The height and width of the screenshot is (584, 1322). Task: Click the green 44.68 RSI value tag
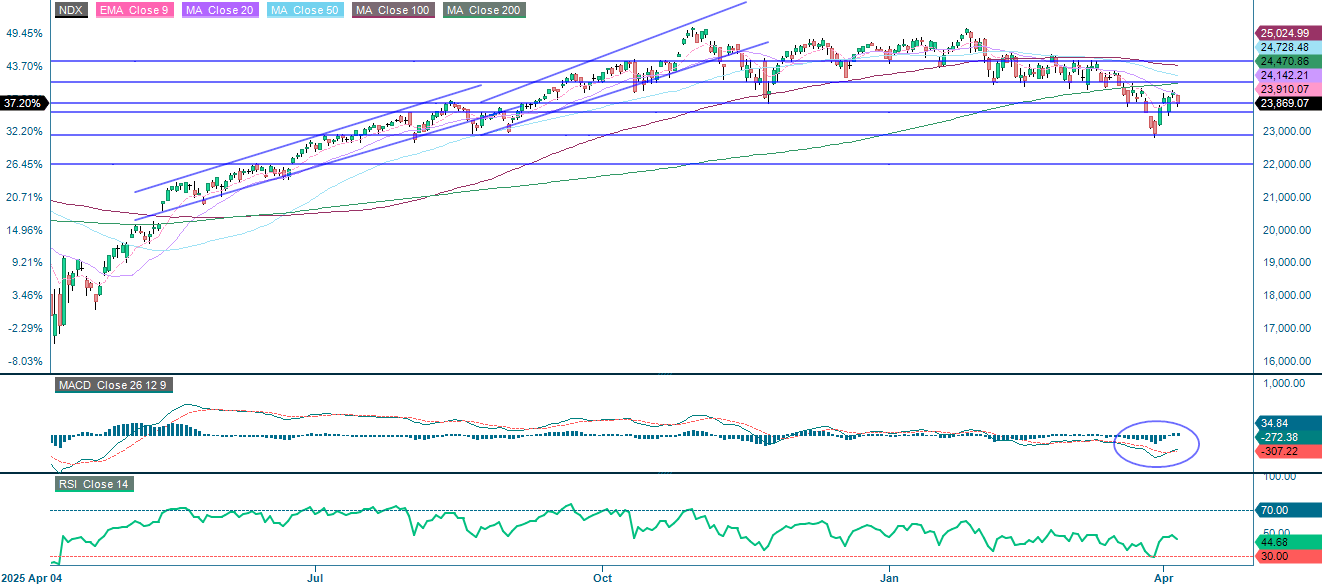(1285, 543)
